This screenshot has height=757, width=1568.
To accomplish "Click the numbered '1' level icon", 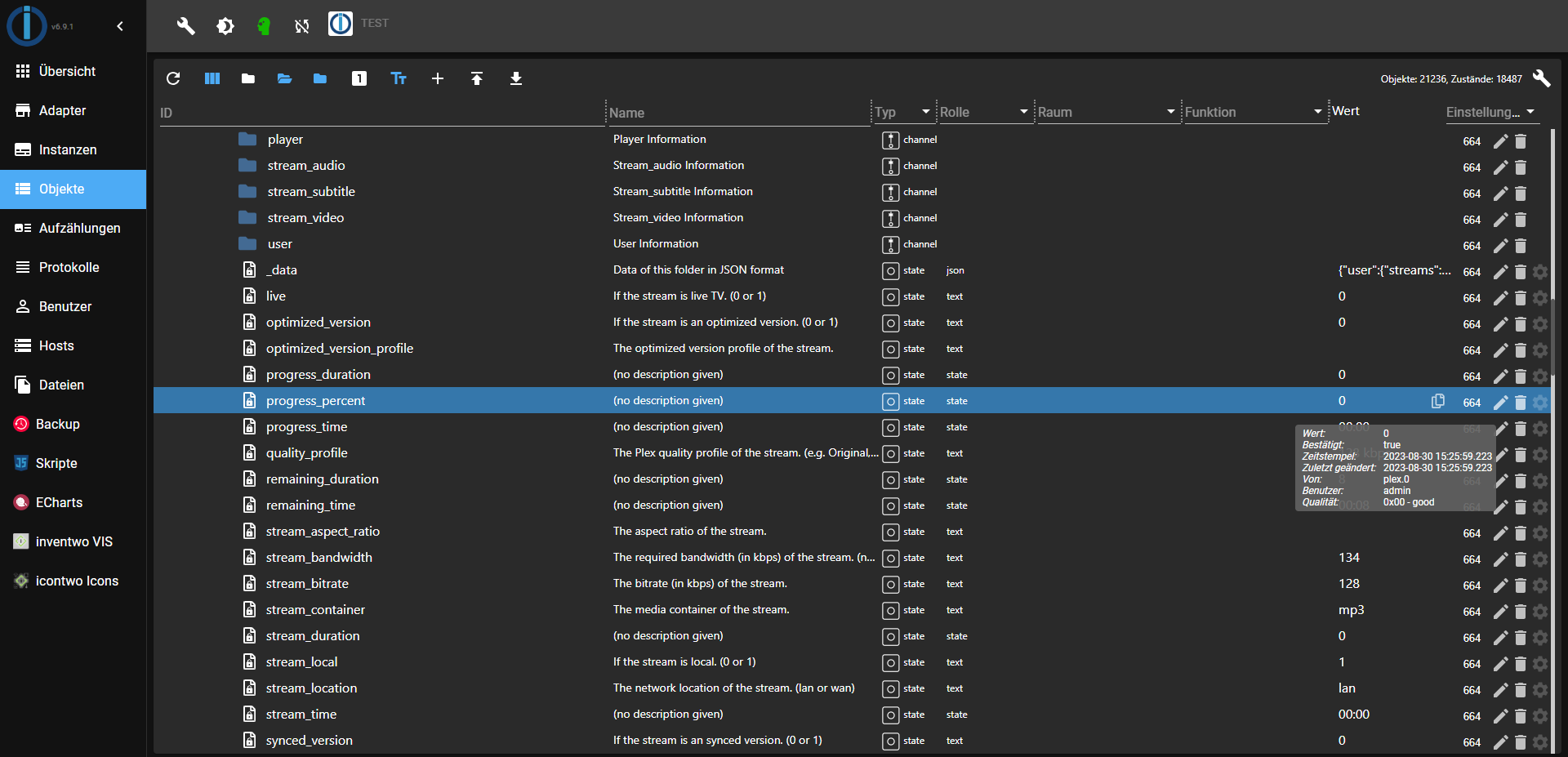I will 359,78.
